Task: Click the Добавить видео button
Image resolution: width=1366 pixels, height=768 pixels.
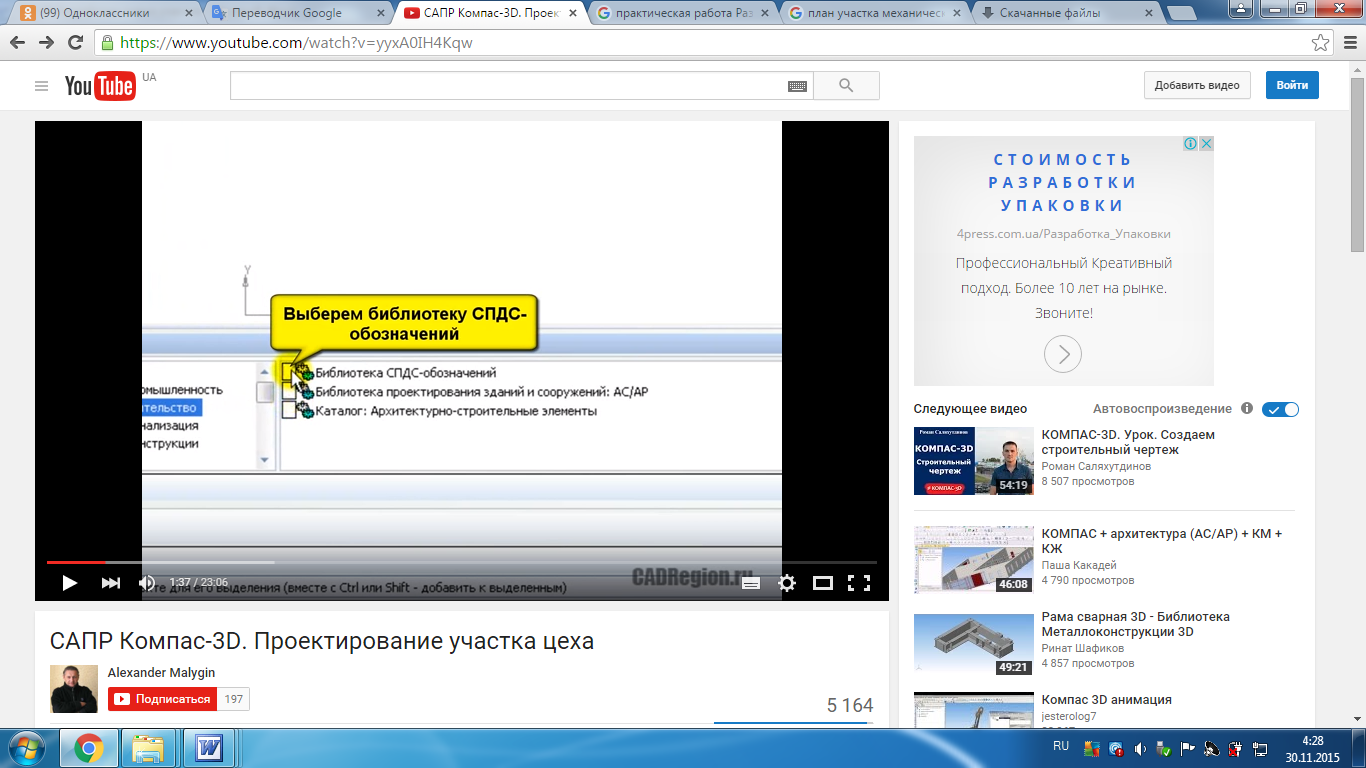Action: pos(1197,85)
